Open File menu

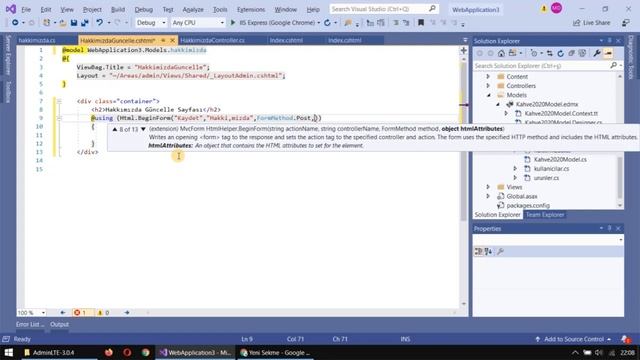pyautogui.click(x=26, y=9)
